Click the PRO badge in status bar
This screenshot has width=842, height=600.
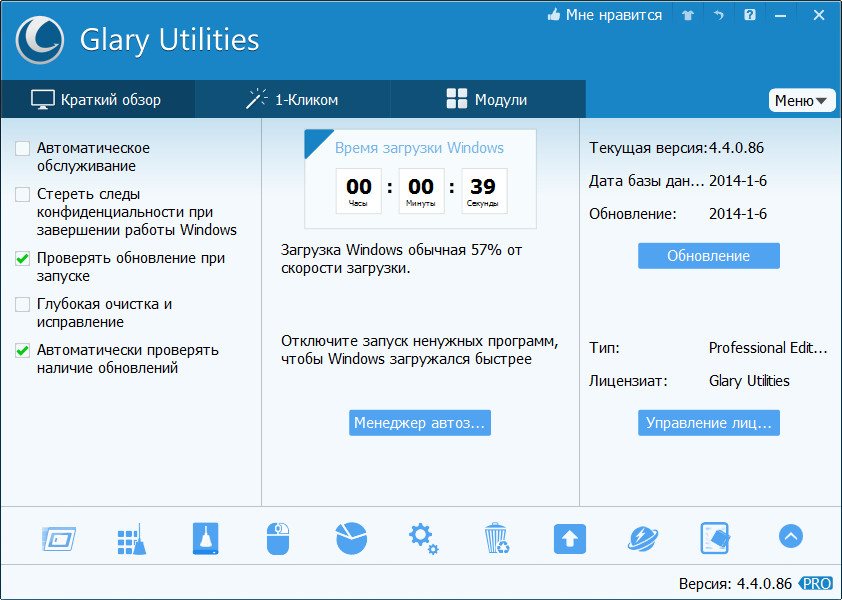(x=816, y=583)
